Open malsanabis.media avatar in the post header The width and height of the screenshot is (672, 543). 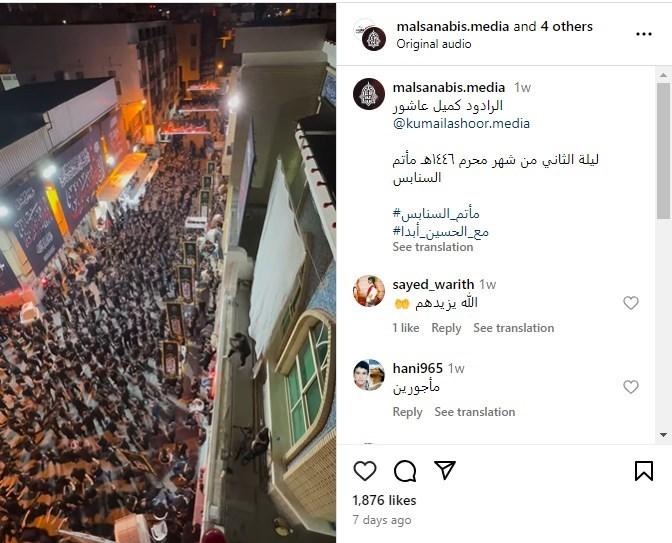[x=373, y=39]
